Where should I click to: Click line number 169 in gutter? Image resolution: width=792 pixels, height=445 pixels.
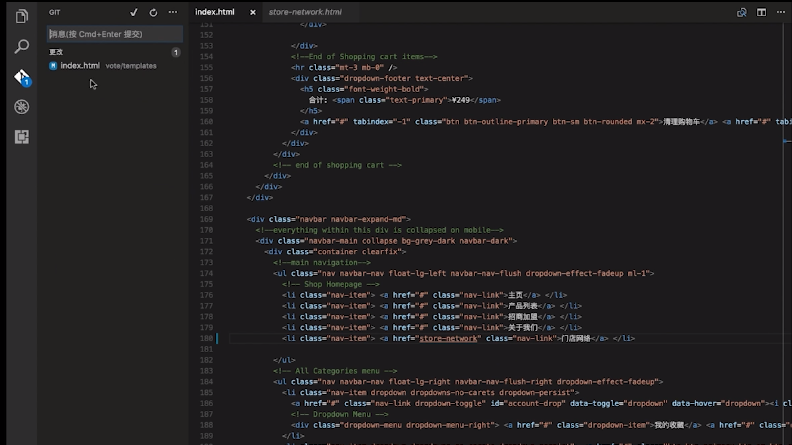(206, 219)
